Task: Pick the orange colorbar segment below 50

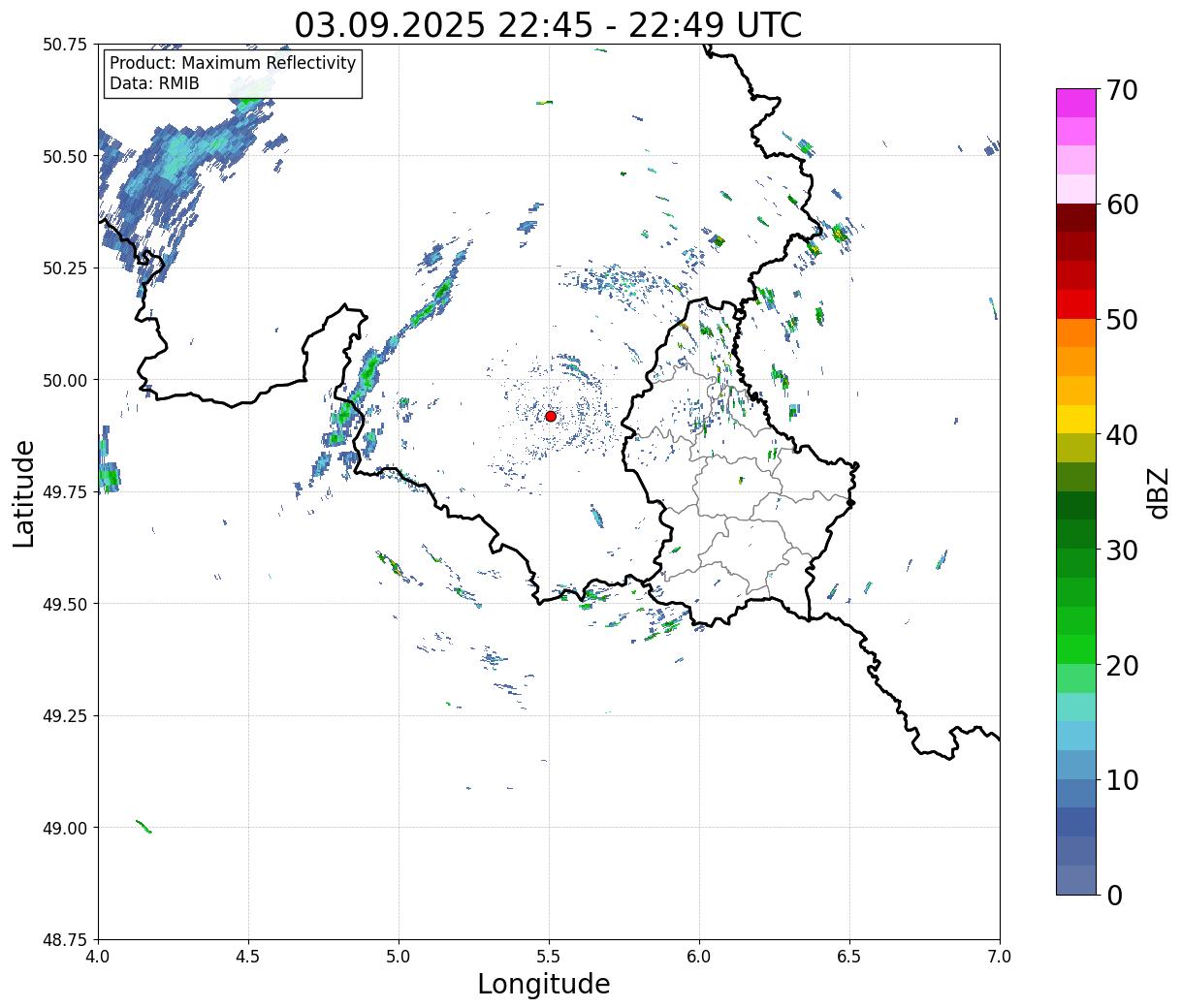Action: (1076, 332)
